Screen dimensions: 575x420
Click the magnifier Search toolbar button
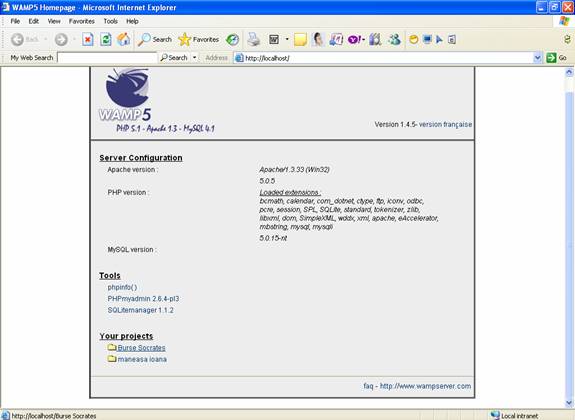click(x=155, y=39)
